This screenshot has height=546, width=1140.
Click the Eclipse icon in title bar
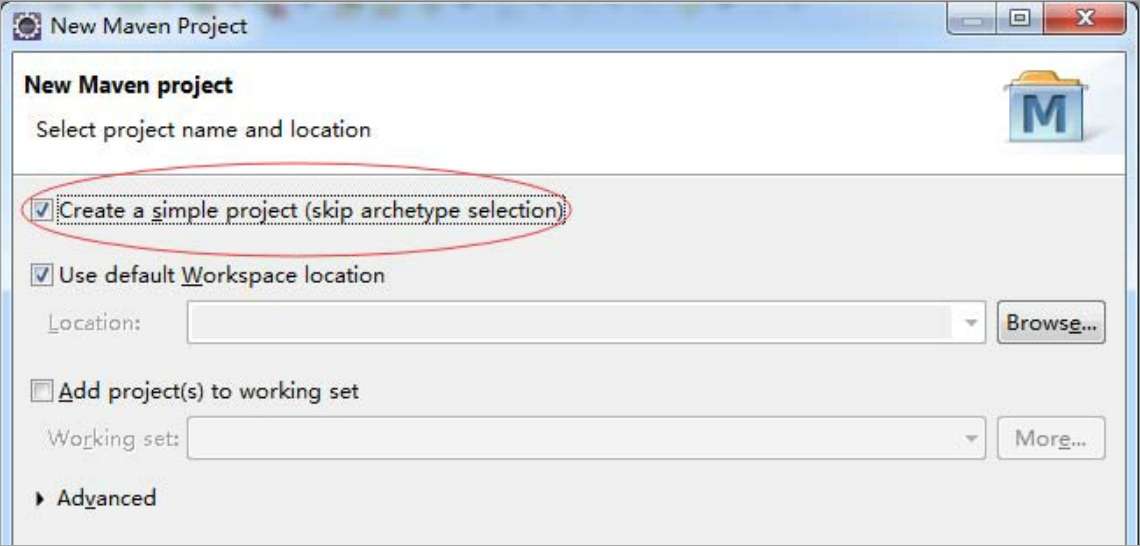tap(28, 26)
